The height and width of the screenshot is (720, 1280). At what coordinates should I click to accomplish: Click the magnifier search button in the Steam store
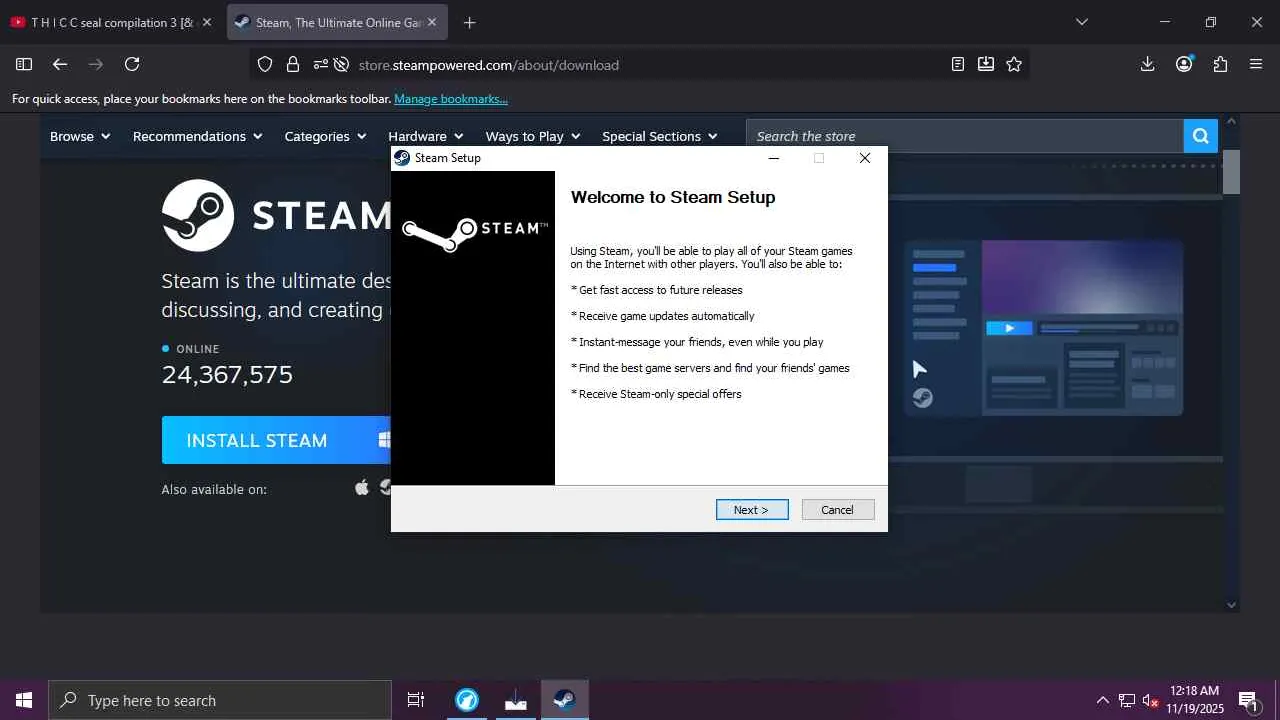pos(1201,136)
